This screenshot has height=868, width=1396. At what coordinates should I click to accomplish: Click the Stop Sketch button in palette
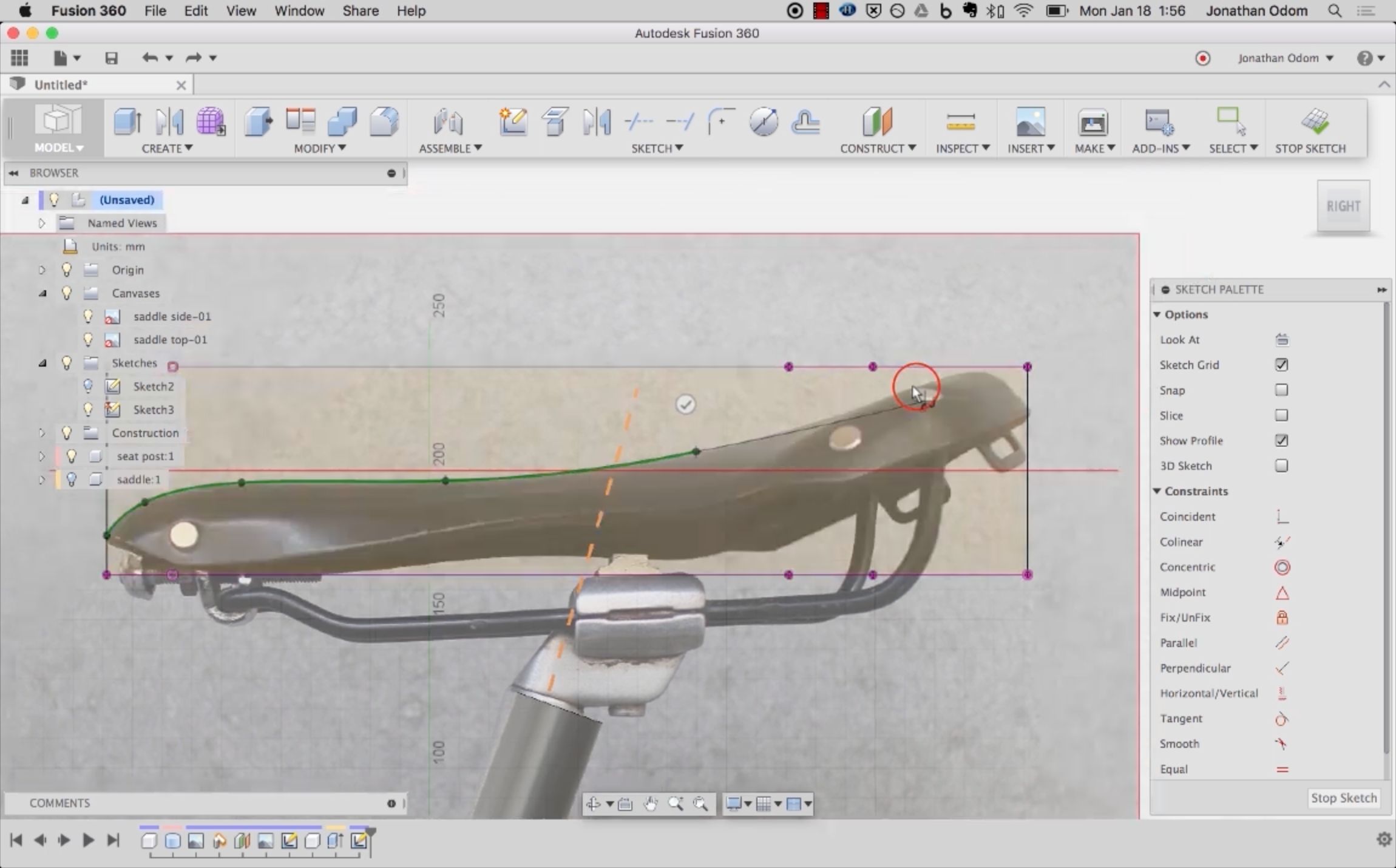point(1343,798)
